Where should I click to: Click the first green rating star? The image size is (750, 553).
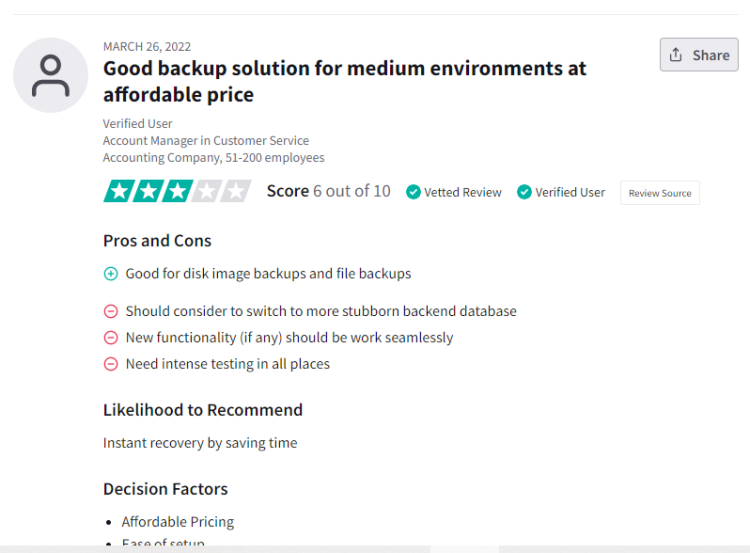[119, 191]
